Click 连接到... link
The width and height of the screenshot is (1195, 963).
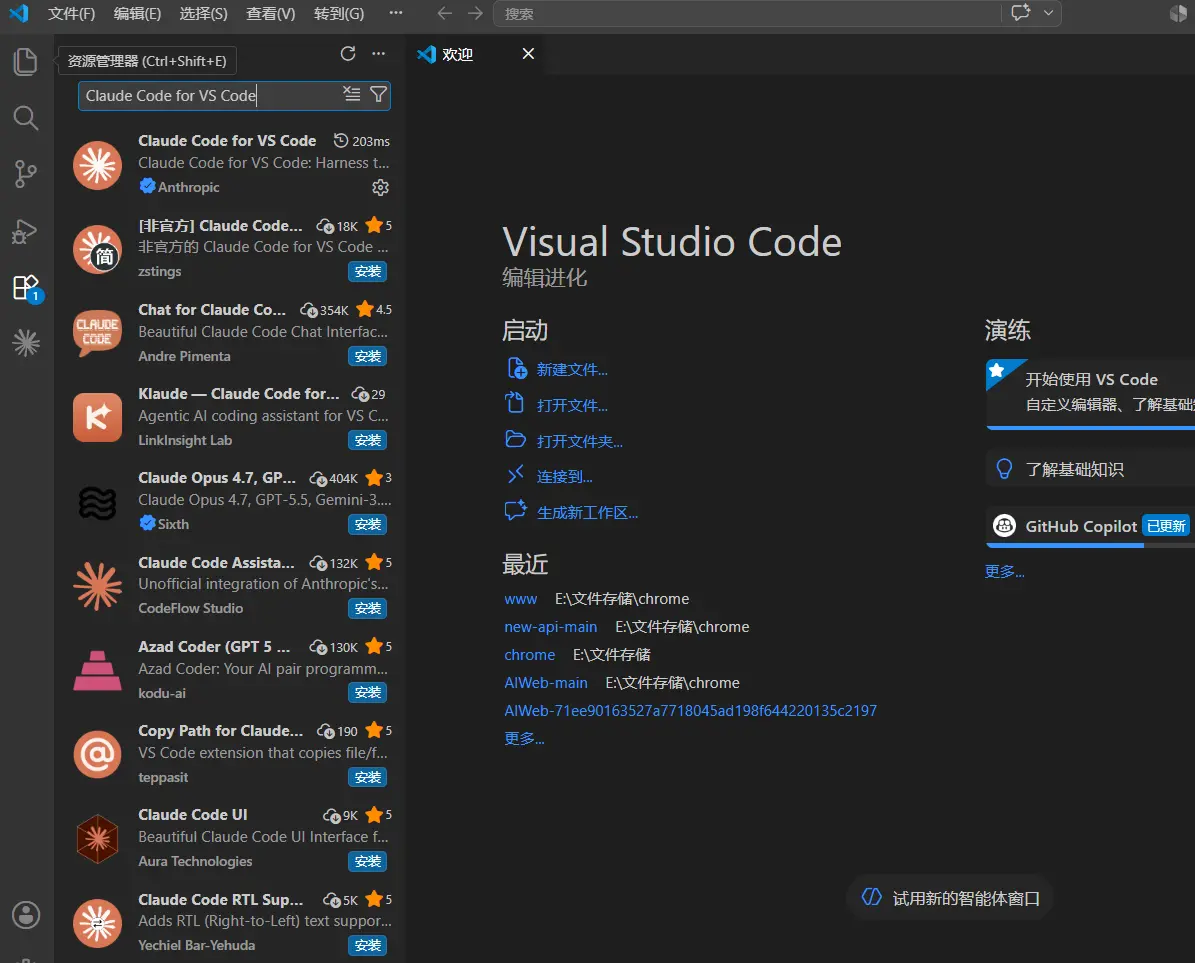pos(565,477)
